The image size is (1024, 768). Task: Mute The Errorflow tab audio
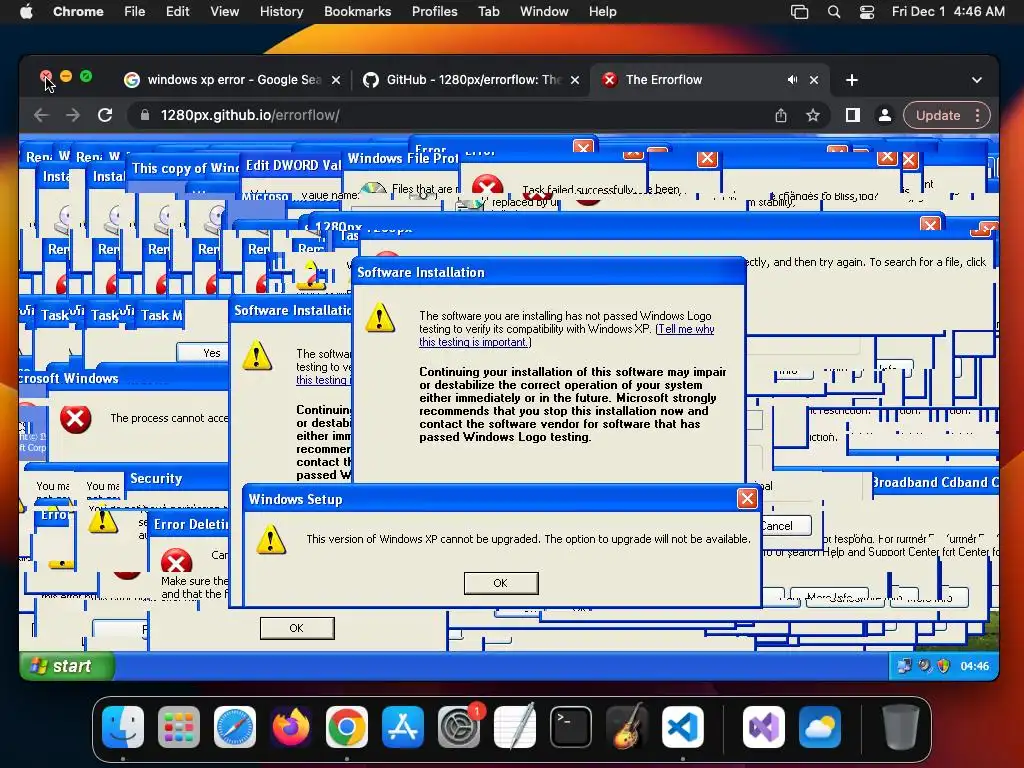point(792,80)
